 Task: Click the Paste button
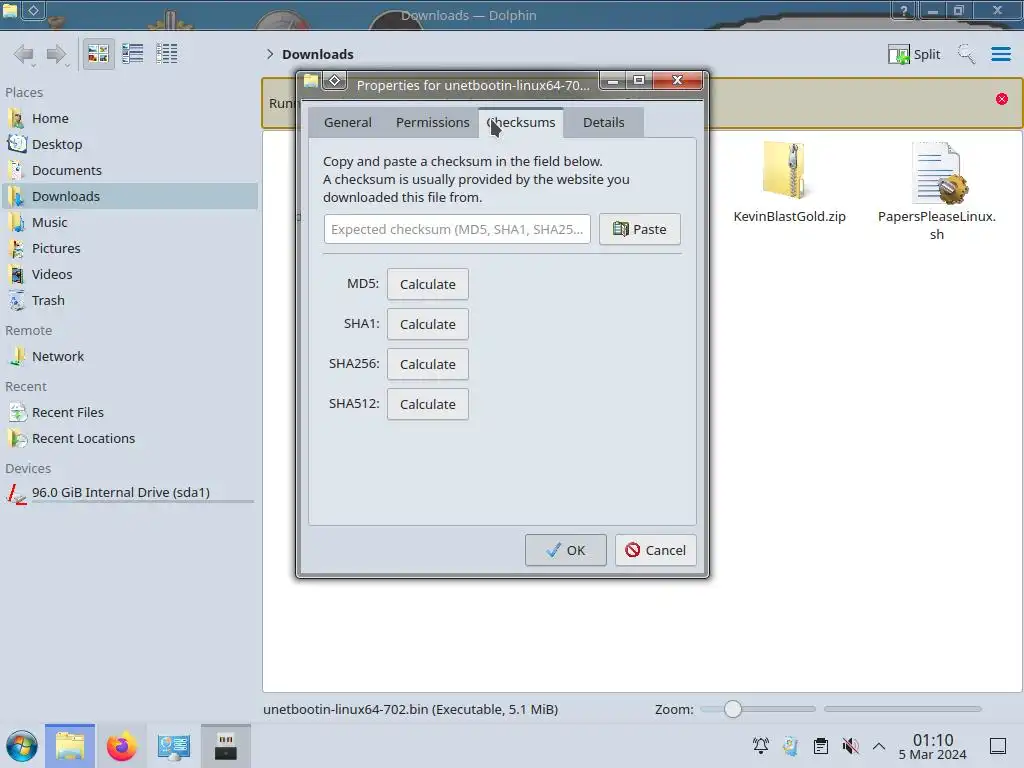tap(640, 229)
